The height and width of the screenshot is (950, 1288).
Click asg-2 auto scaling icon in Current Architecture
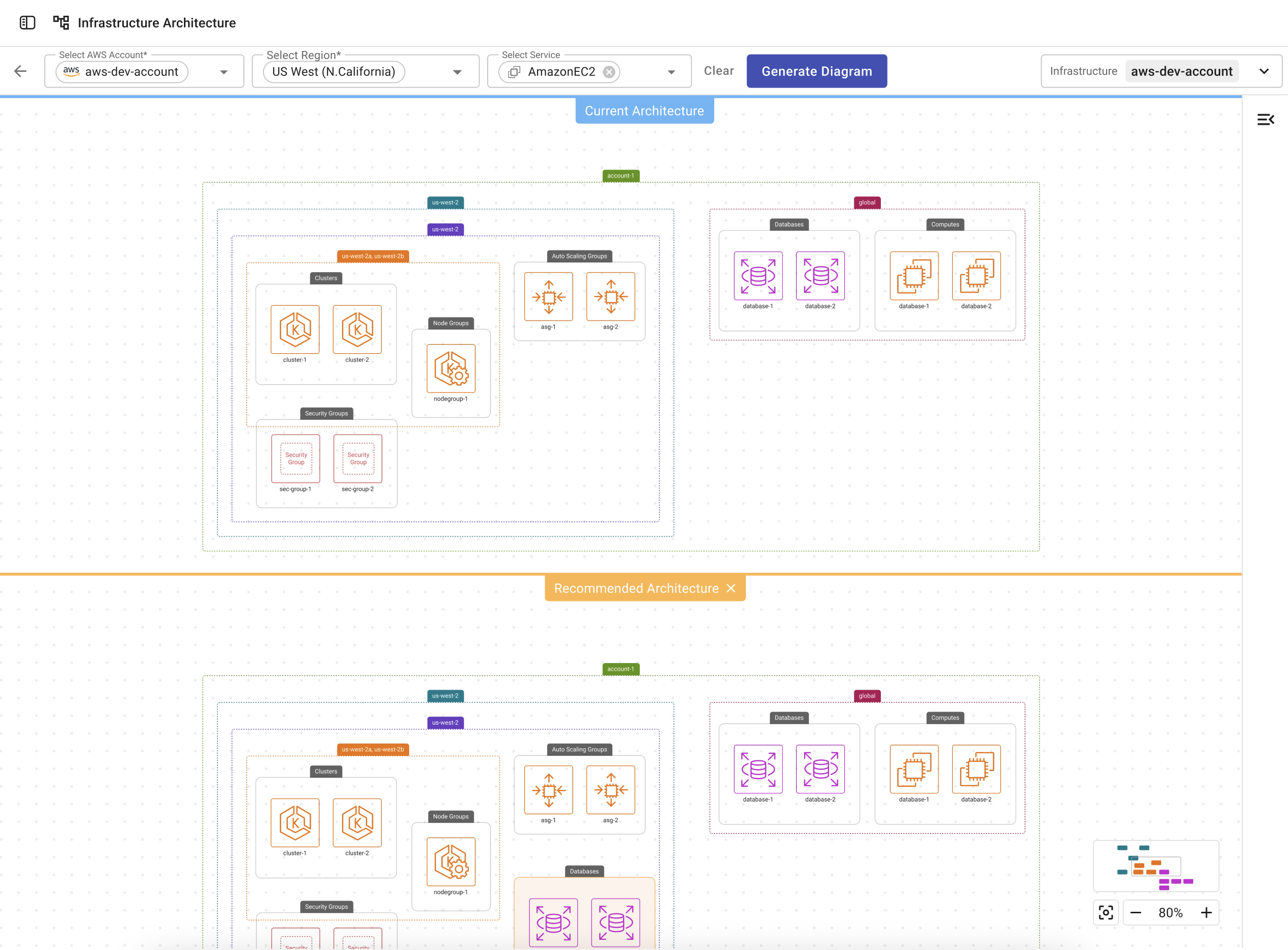pyautogui.click(x=610, y=297)
